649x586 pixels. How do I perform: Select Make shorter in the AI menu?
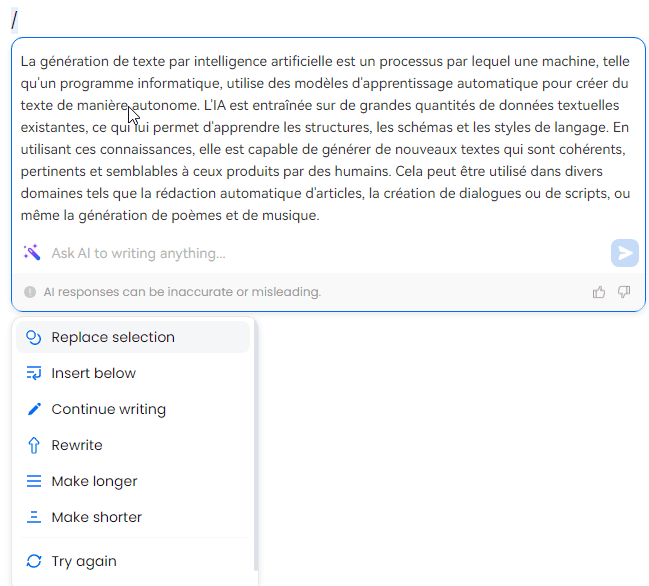coord(133,517)
